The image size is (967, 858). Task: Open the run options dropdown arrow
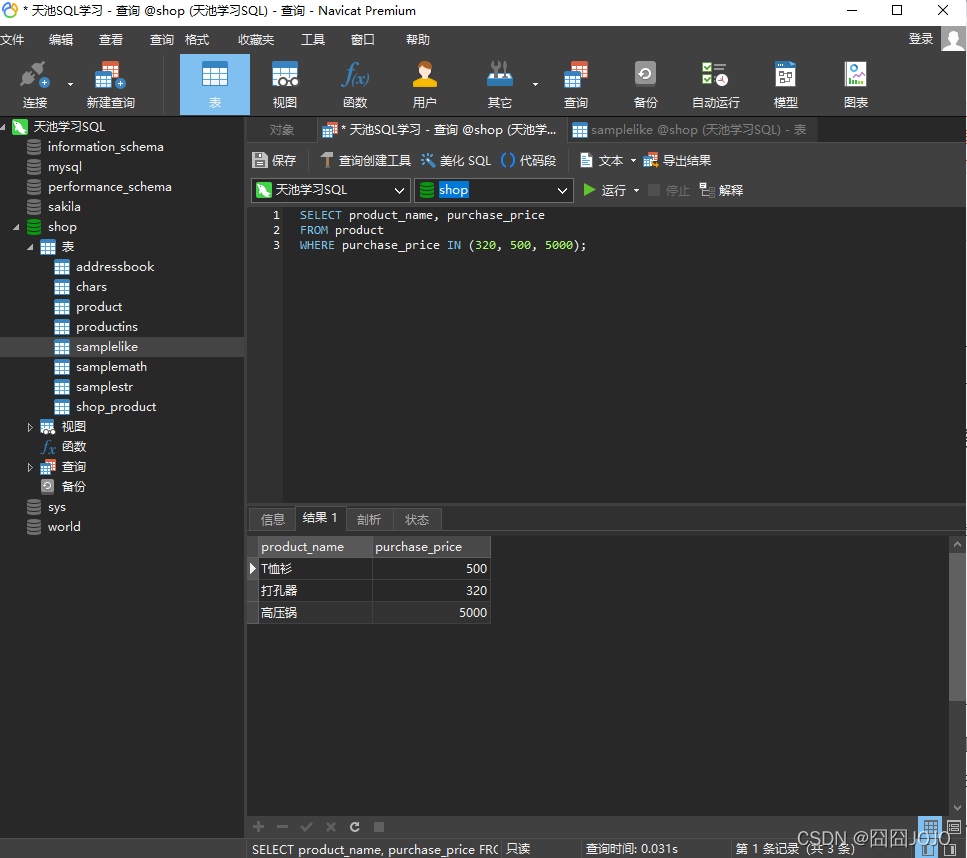click(x=636, y=190)
